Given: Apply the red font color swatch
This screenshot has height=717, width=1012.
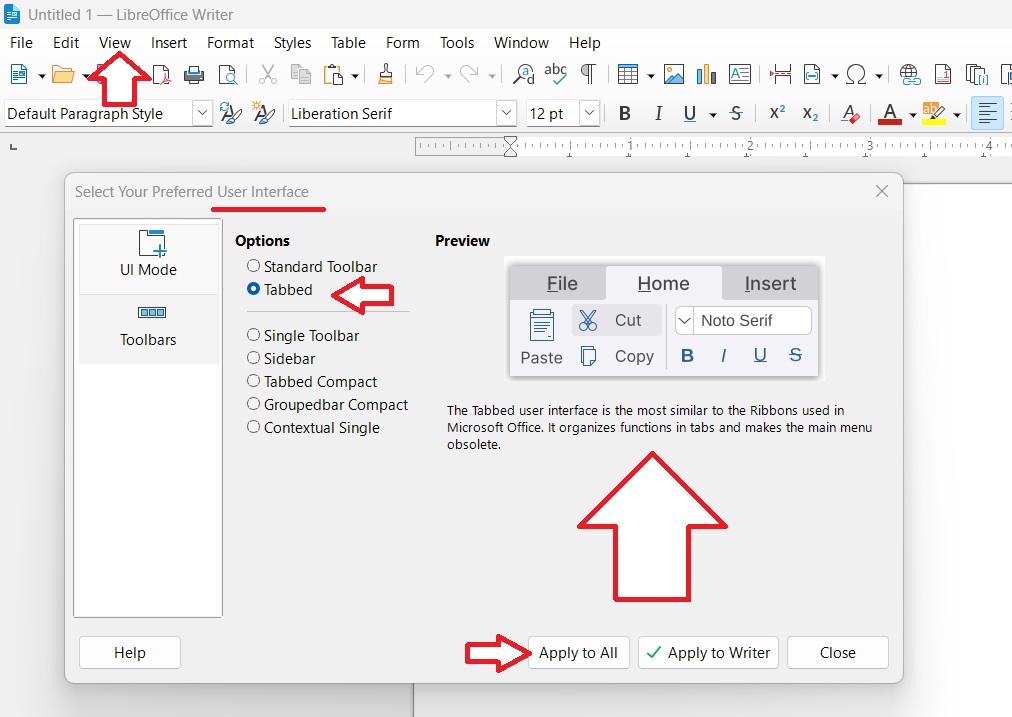Looking at the screenshot, I should 890,114.
